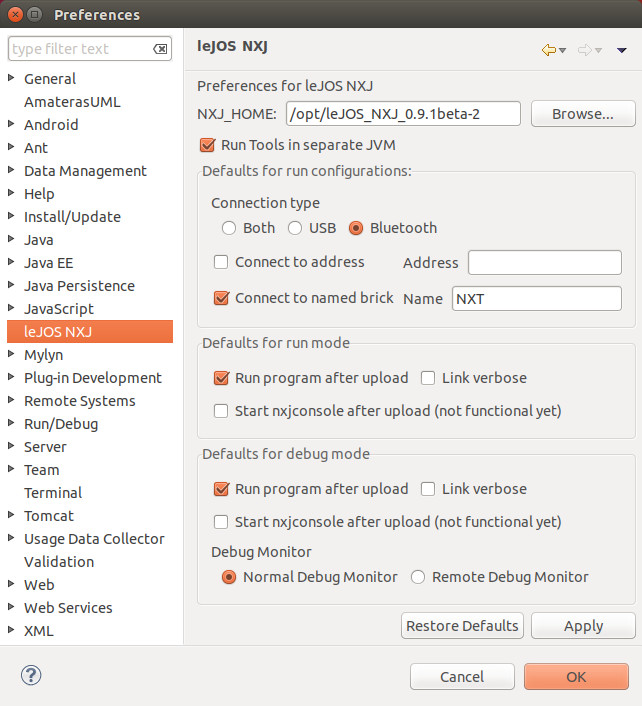Image resolution: width=642 pixels, height=706 pixels.
Task: Select Usage Data Collector entry
Action: [94, 539]
